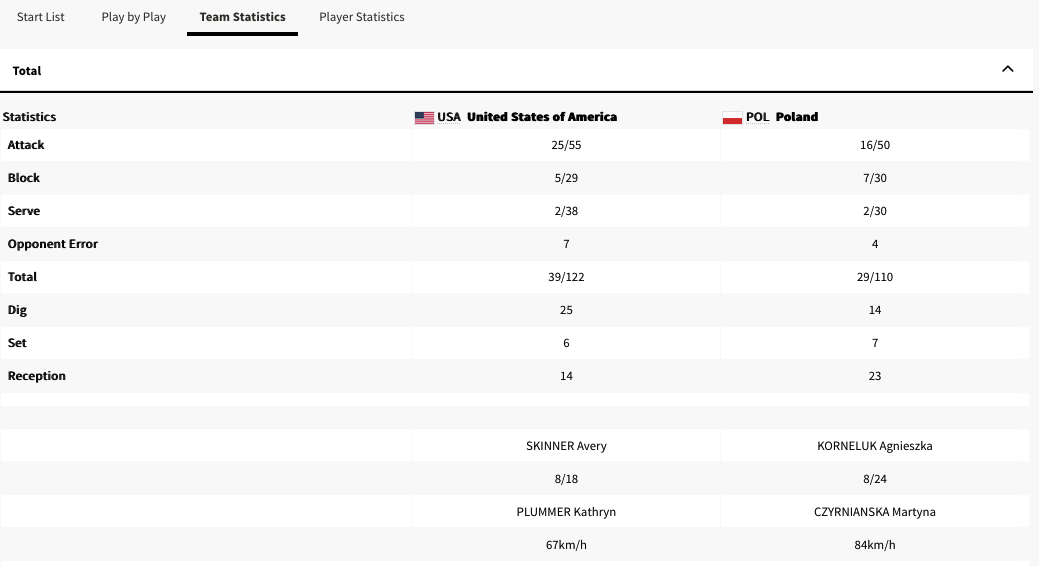The width and height of the screenshot is (1039, 566).
Task: Click the USA attack value 25/55
Action: click(566, 145)
